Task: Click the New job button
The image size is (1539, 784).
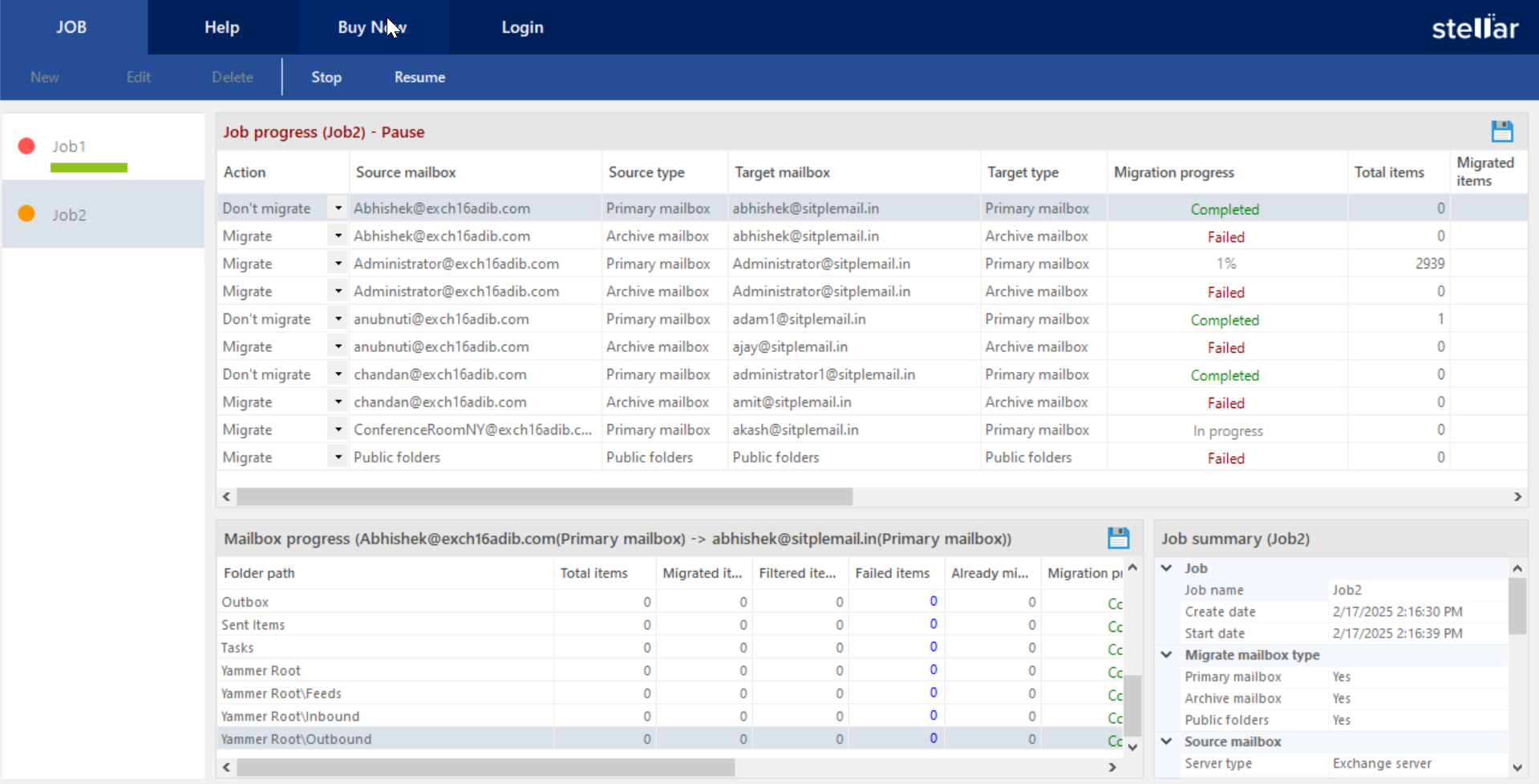Action: pos(45,77)
